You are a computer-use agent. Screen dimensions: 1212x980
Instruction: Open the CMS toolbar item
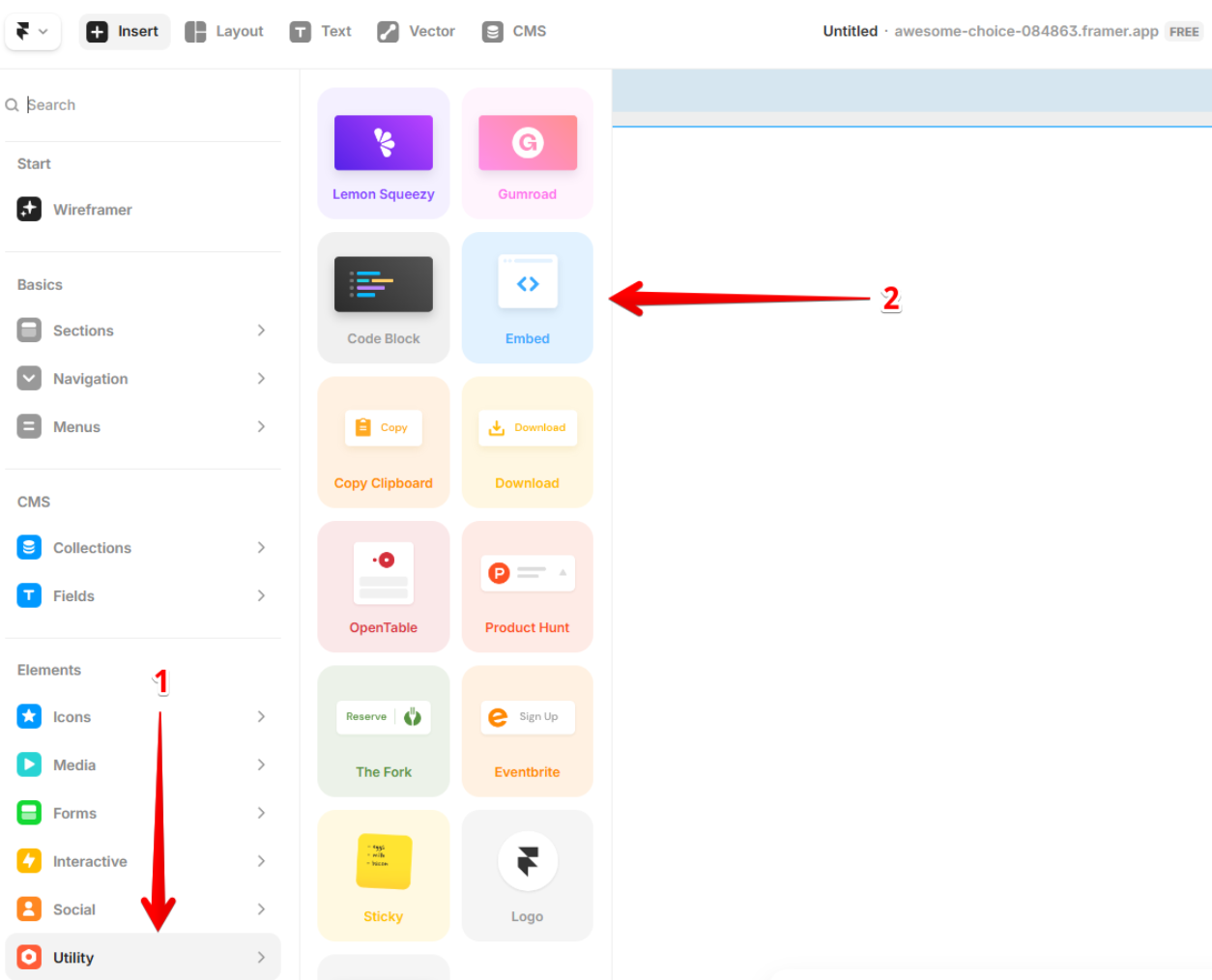coord(514,32)
